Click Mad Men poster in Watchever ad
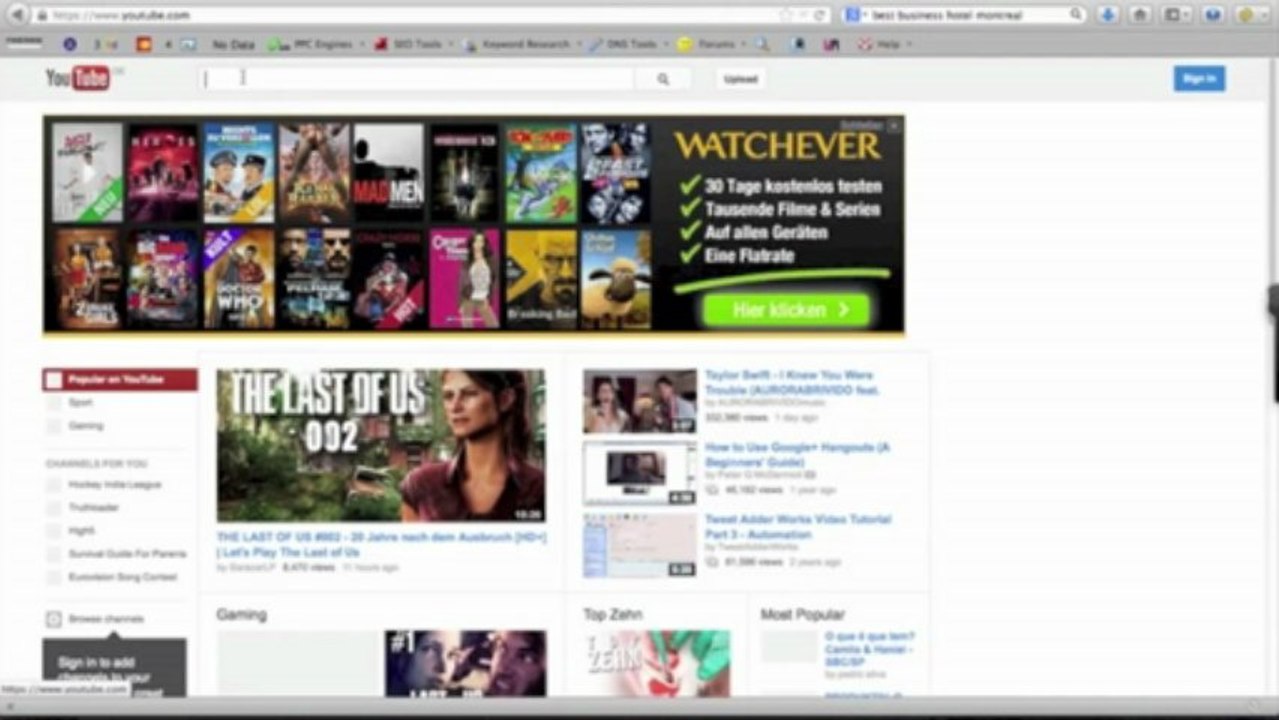 (389, 172)
